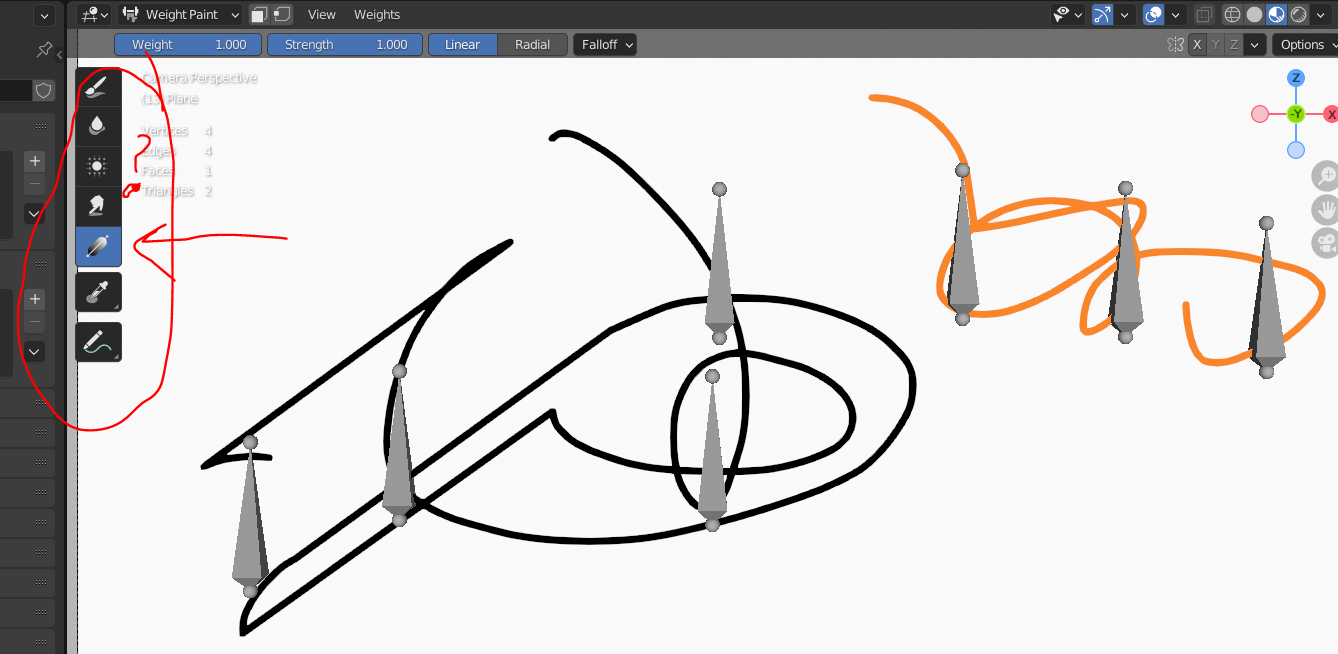Click the green -Y axis gizmo handle
1338x654 pixels.
(1296, 114)
